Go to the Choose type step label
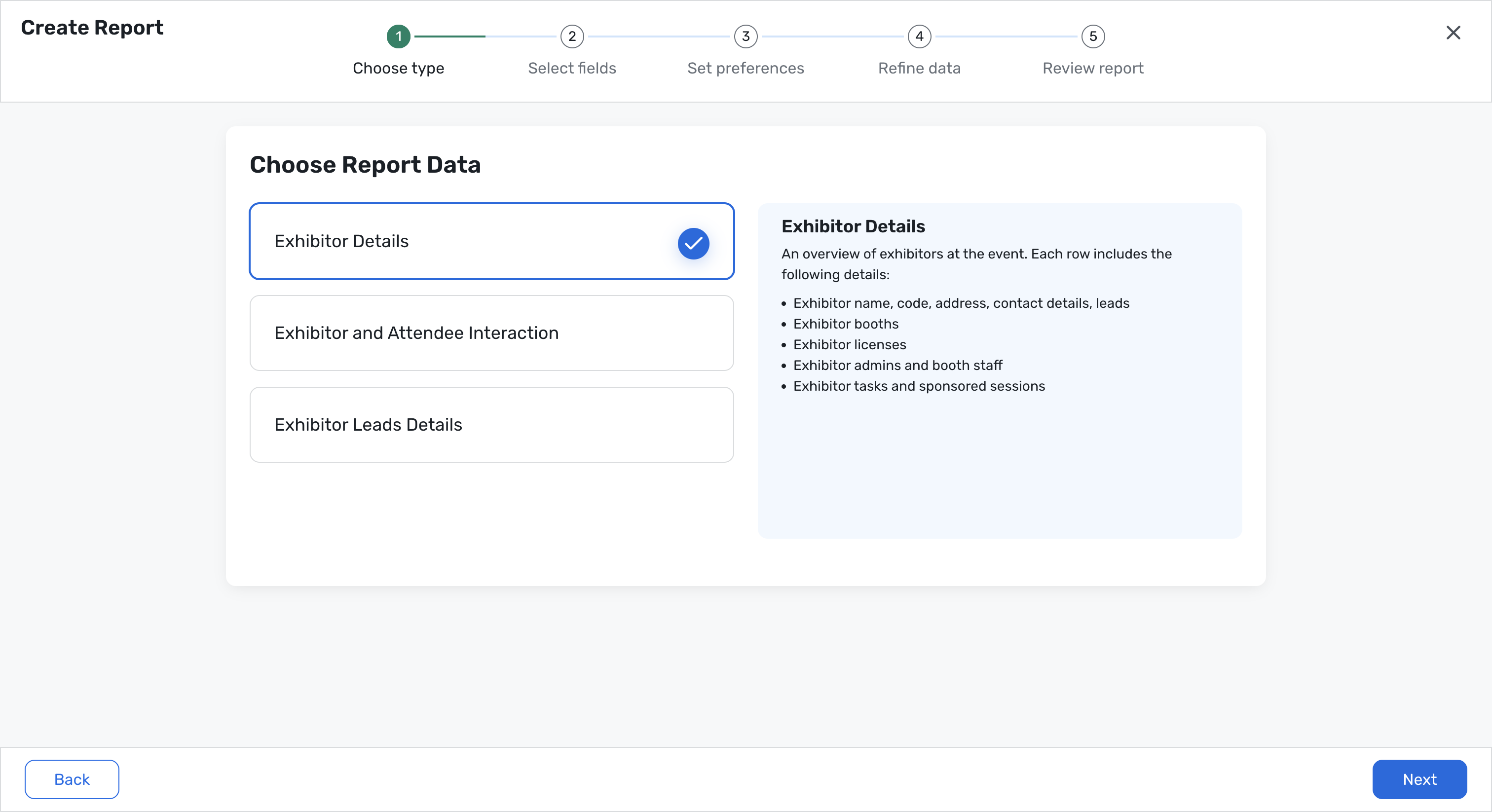This screenshot has width=1492, height=812. (x=399, y=69)
